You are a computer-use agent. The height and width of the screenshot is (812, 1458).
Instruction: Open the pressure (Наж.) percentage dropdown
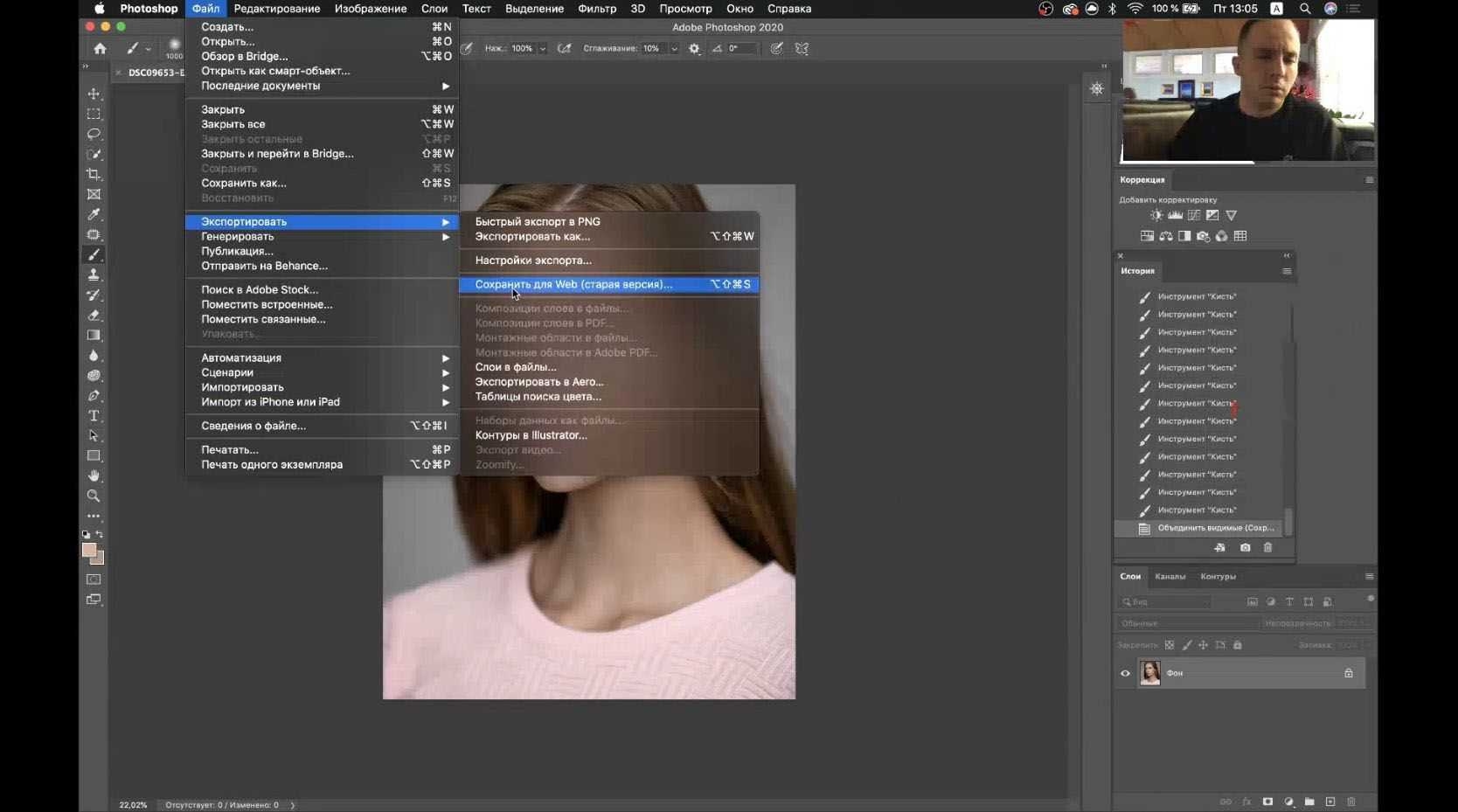coord(543,49)
